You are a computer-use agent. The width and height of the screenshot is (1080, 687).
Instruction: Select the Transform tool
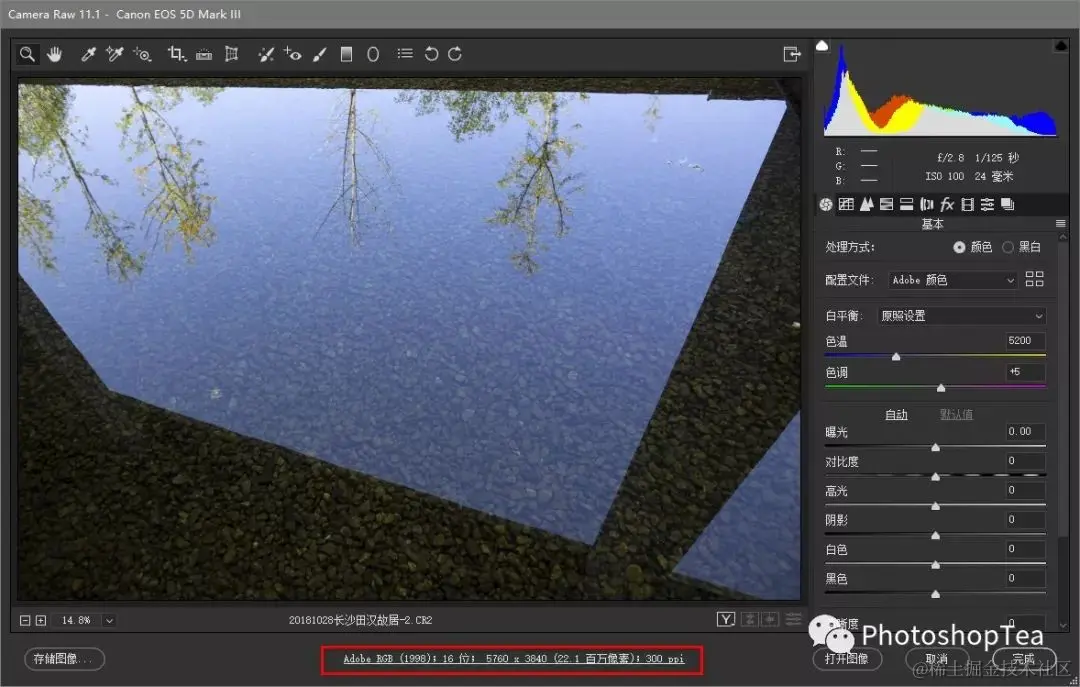pyautogui.click(x=231, y=54)
